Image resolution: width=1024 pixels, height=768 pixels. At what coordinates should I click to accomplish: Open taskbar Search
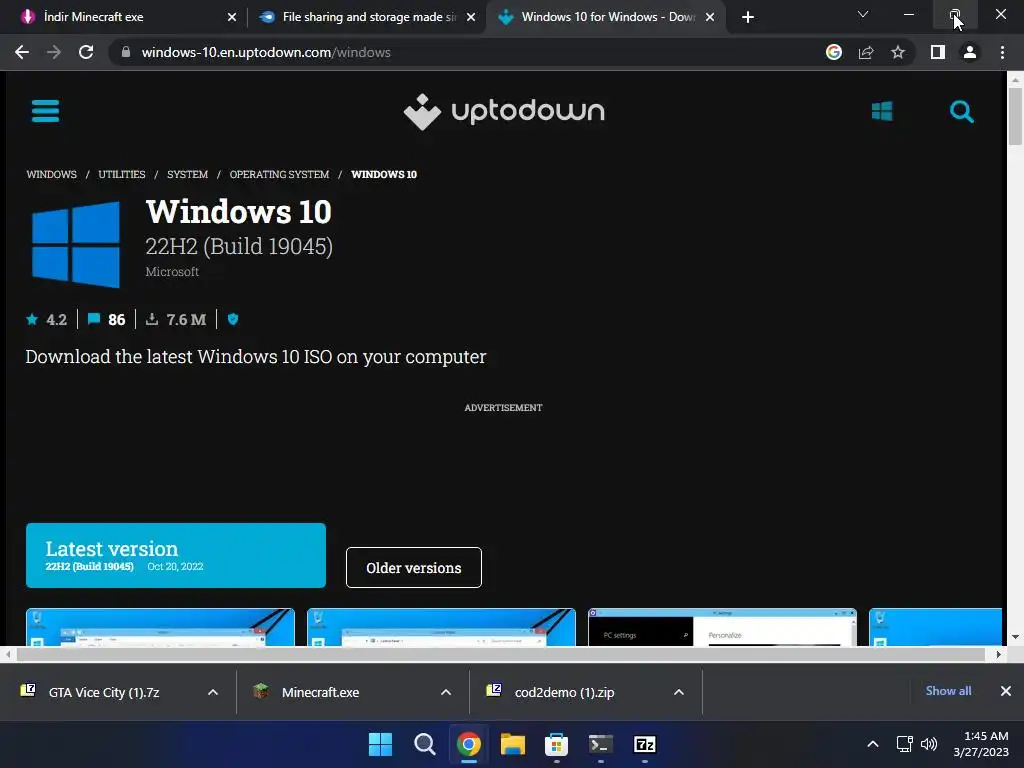[x=424, y=744]
